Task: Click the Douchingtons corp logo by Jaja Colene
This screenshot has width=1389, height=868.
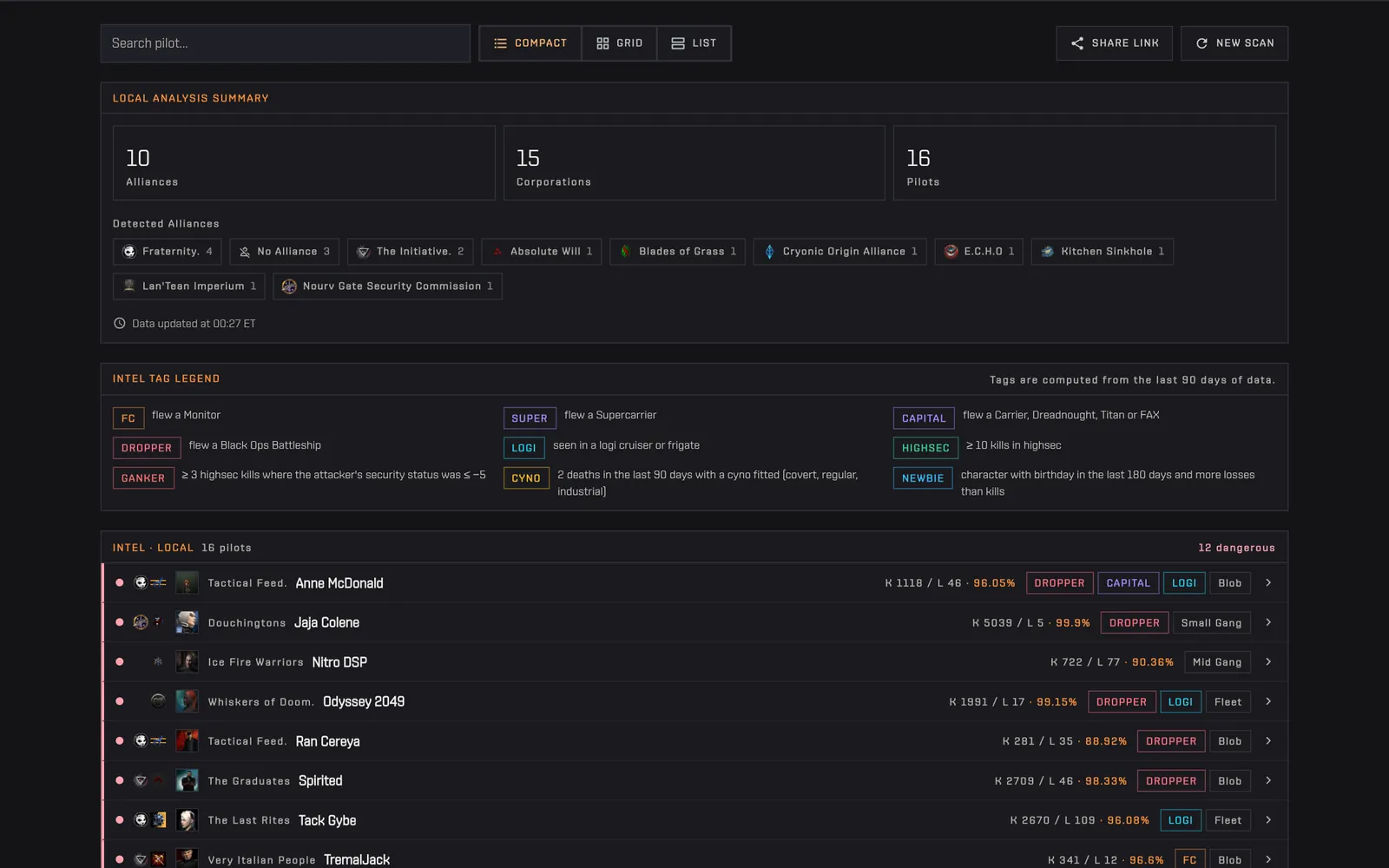Action: (158, 622)
